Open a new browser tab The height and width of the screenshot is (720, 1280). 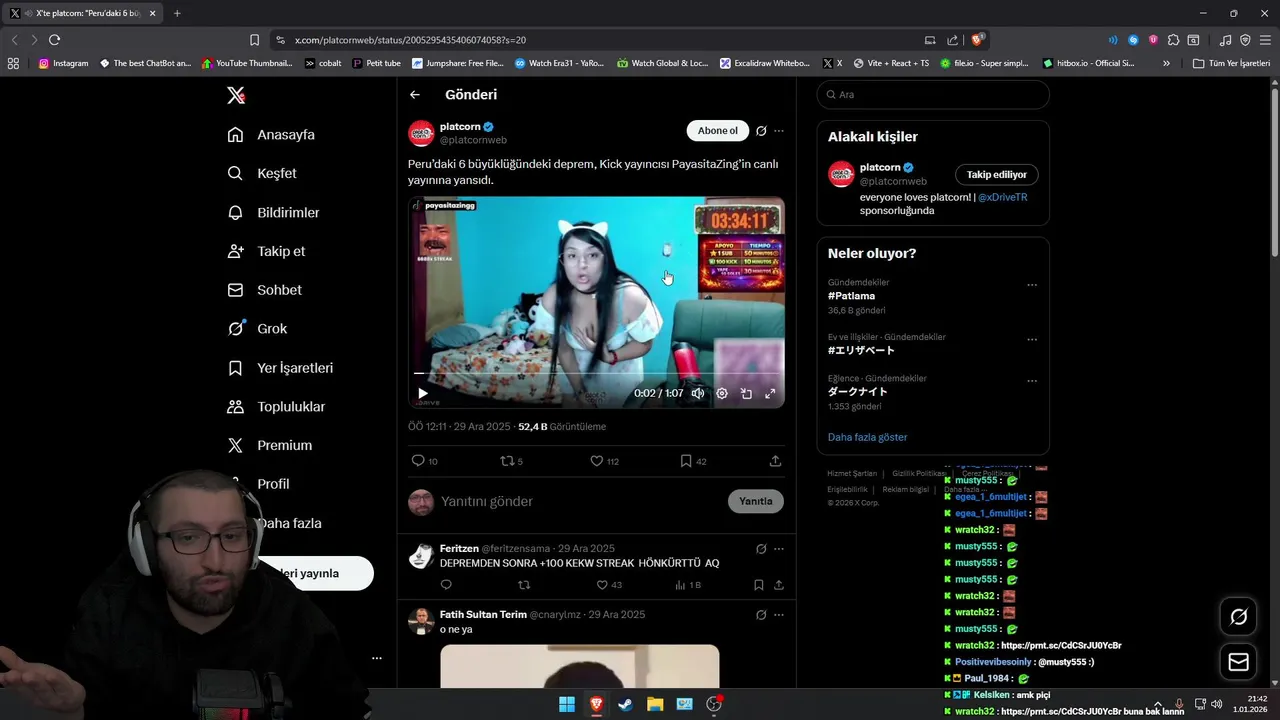point(177,13)
